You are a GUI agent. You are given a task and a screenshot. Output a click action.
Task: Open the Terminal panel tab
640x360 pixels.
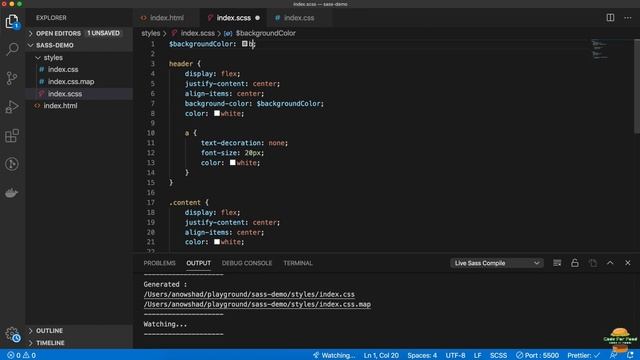point(298,263)
